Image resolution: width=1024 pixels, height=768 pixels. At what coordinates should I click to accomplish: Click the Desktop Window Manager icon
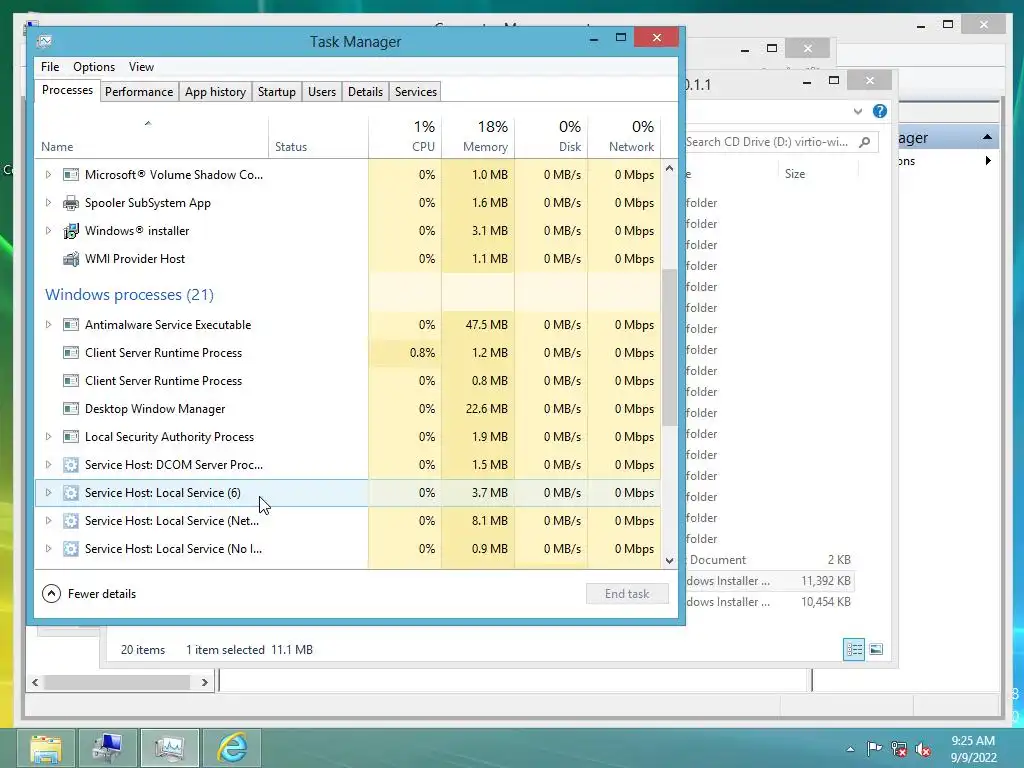coord(71,409)
